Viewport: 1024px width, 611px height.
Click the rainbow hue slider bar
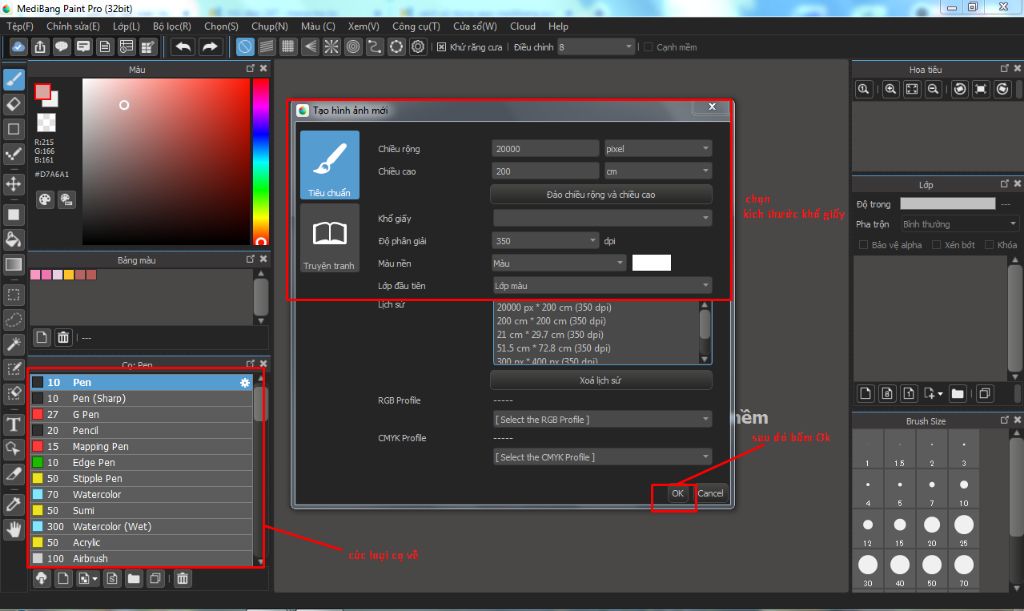[x=261, y=161]
